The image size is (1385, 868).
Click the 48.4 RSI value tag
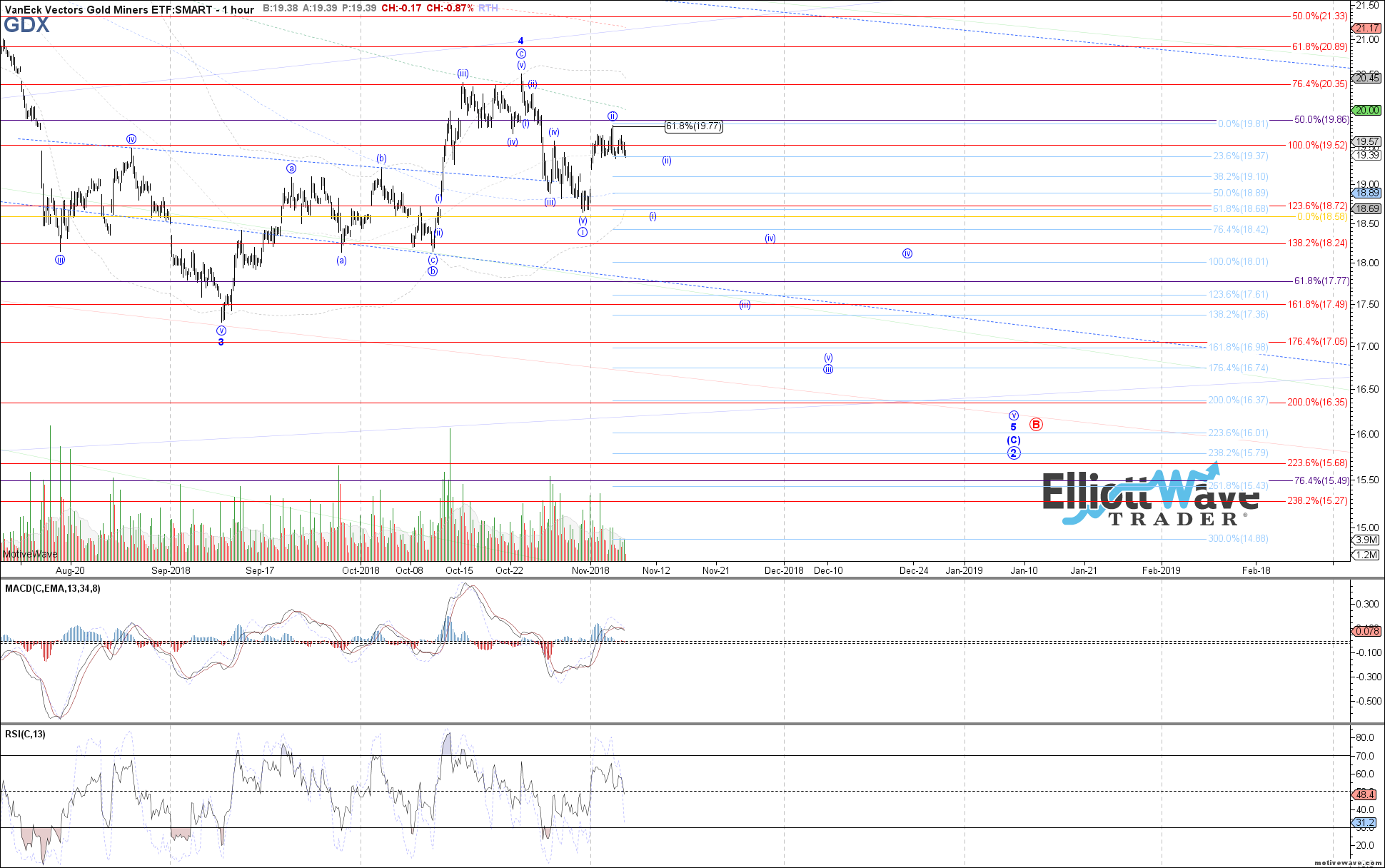(x=1365, y=794)
